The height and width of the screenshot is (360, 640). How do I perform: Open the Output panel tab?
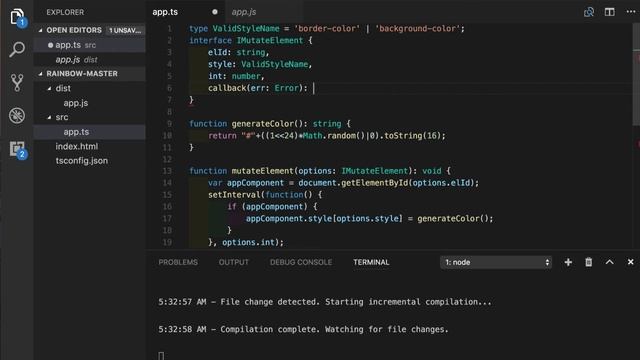pos(233,262)
